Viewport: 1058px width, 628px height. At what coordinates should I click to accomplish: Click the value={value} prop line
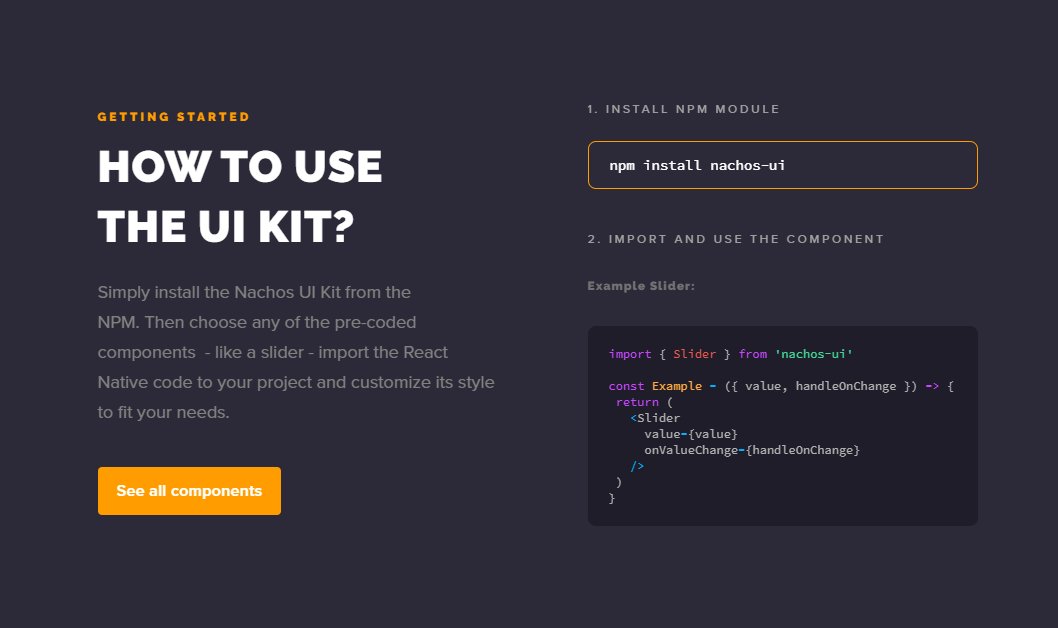690,434
